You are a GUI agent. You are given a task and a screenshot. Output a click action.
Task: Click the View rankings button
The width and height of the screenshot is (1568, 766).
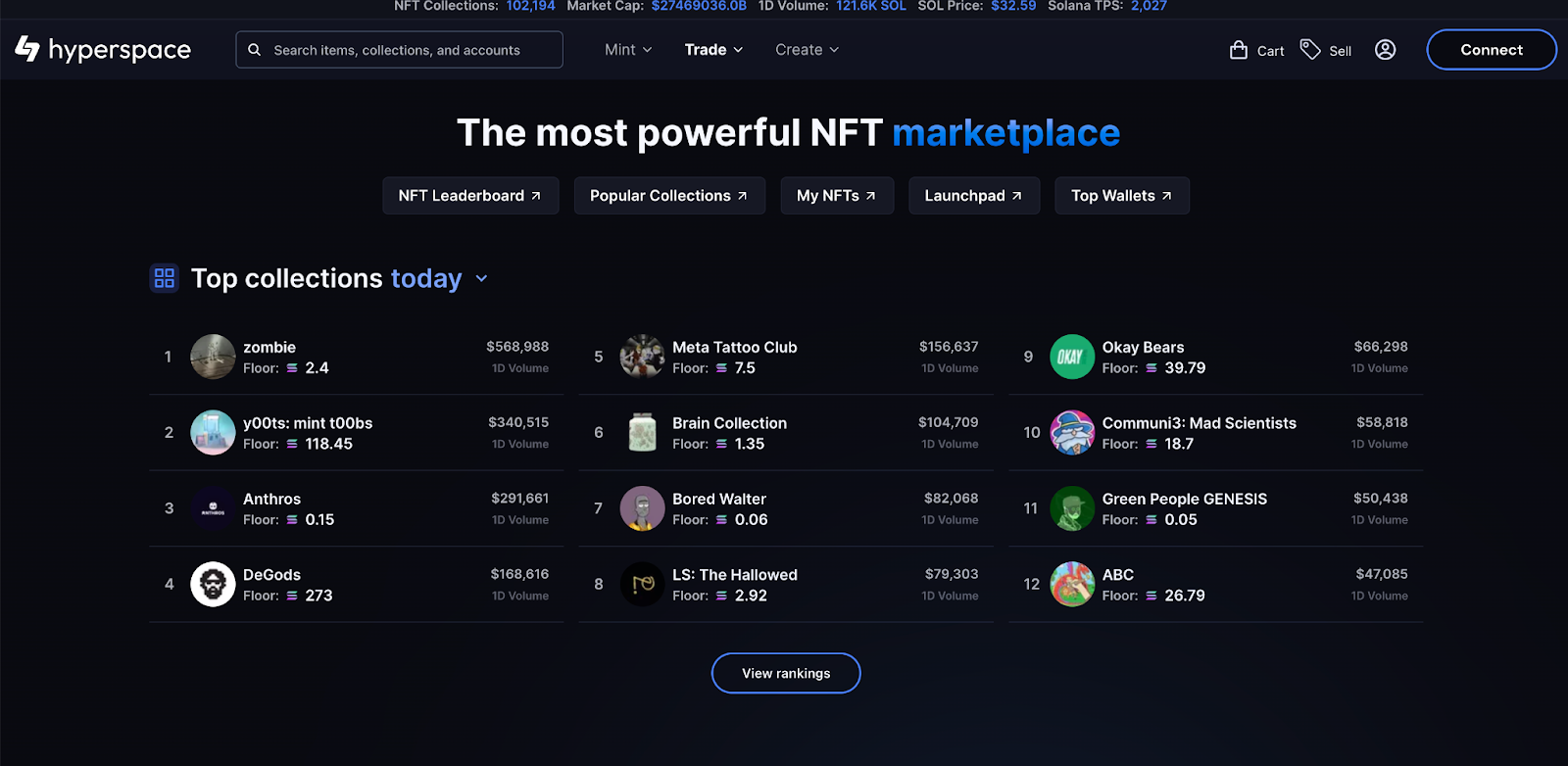pos(786,673)
